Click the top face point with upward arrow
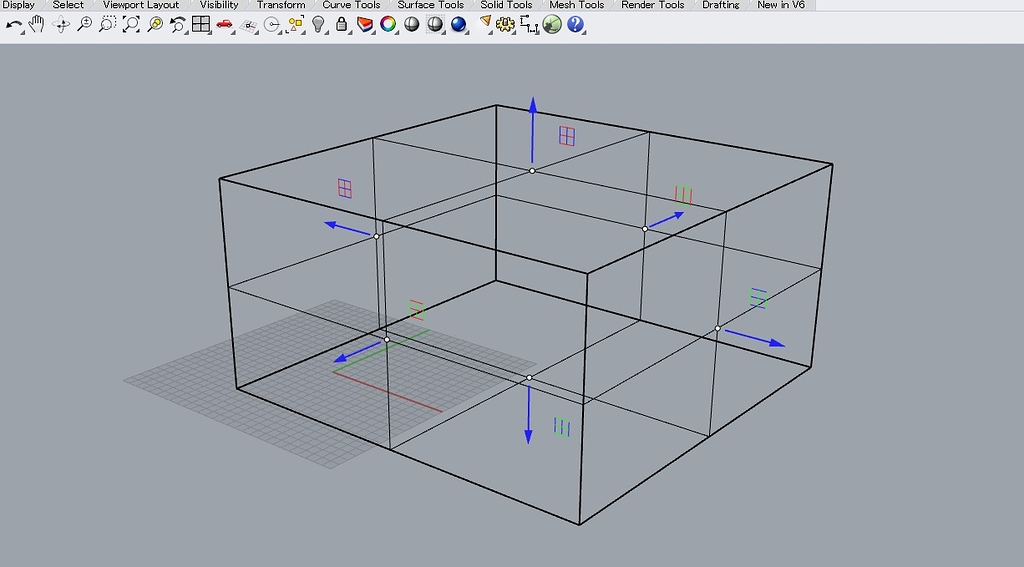This screenshot has height=567, width=1024. [x=532, y=170]
